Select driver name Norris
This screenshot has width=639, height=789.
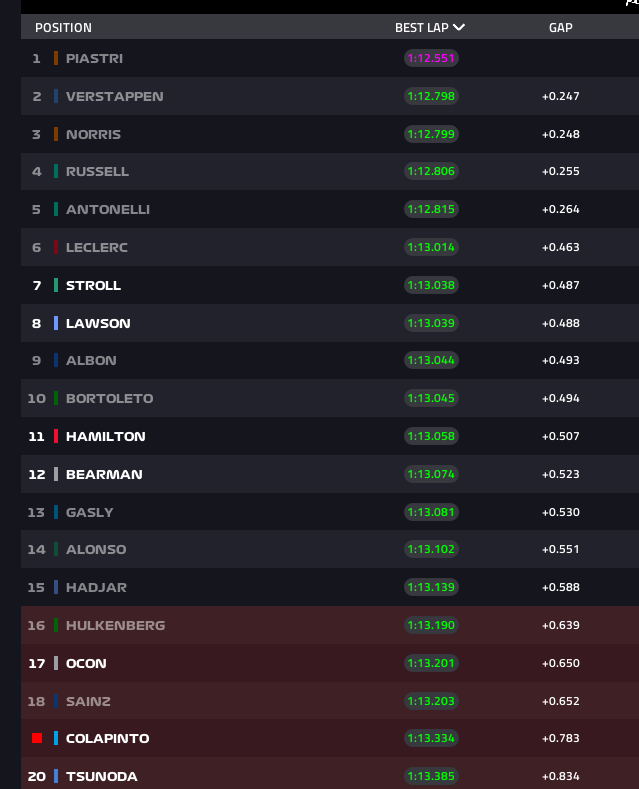coord(91,134)
